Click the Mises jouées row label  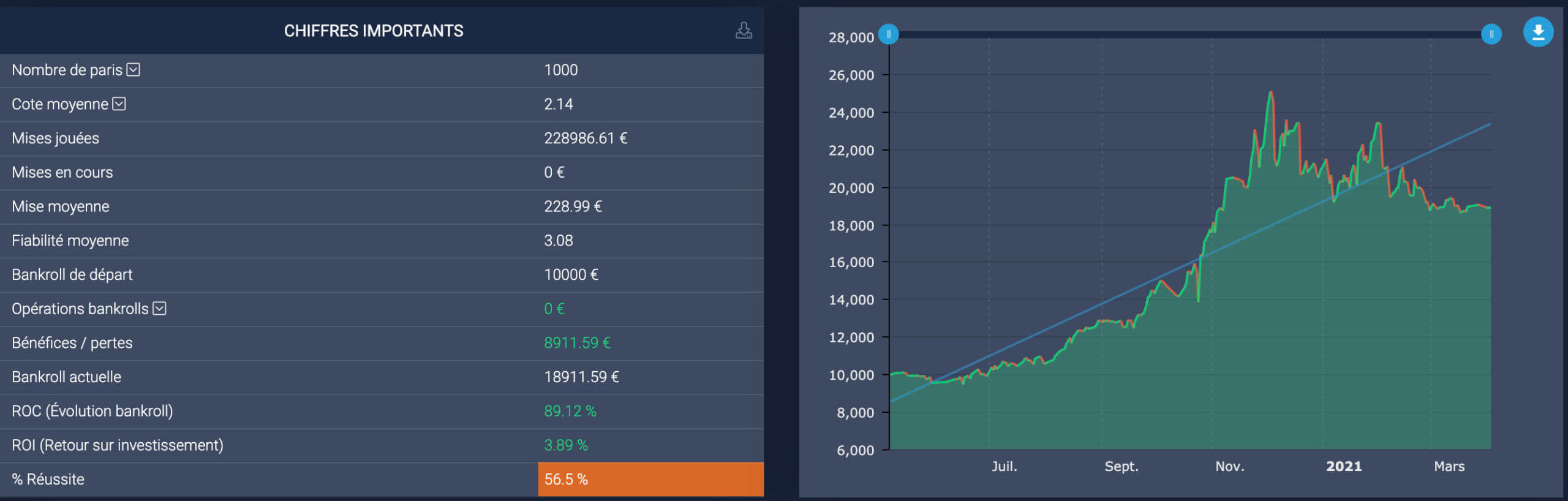point(56,138)
